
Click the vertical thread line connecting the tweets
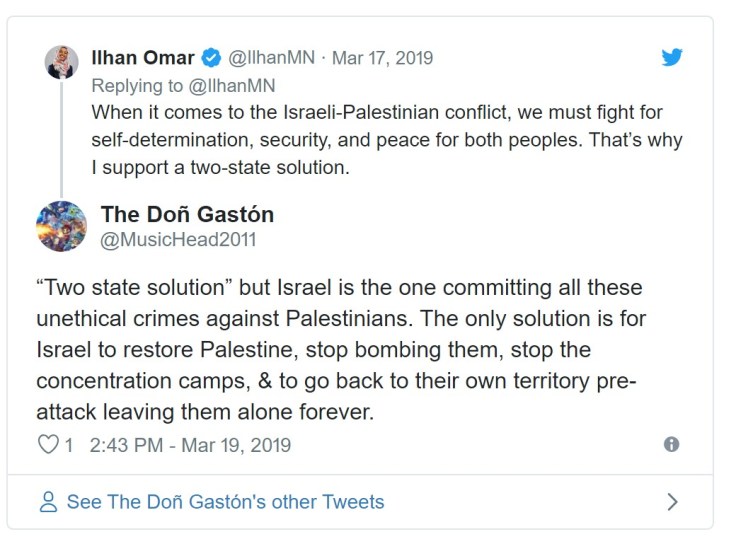61,140
